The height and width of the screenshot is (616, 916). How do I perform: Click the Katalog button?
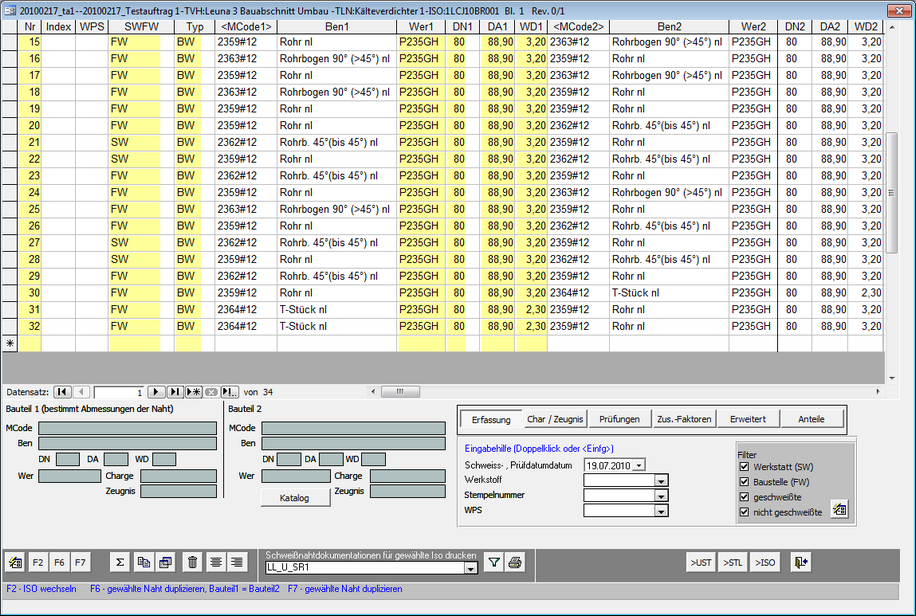294,498
